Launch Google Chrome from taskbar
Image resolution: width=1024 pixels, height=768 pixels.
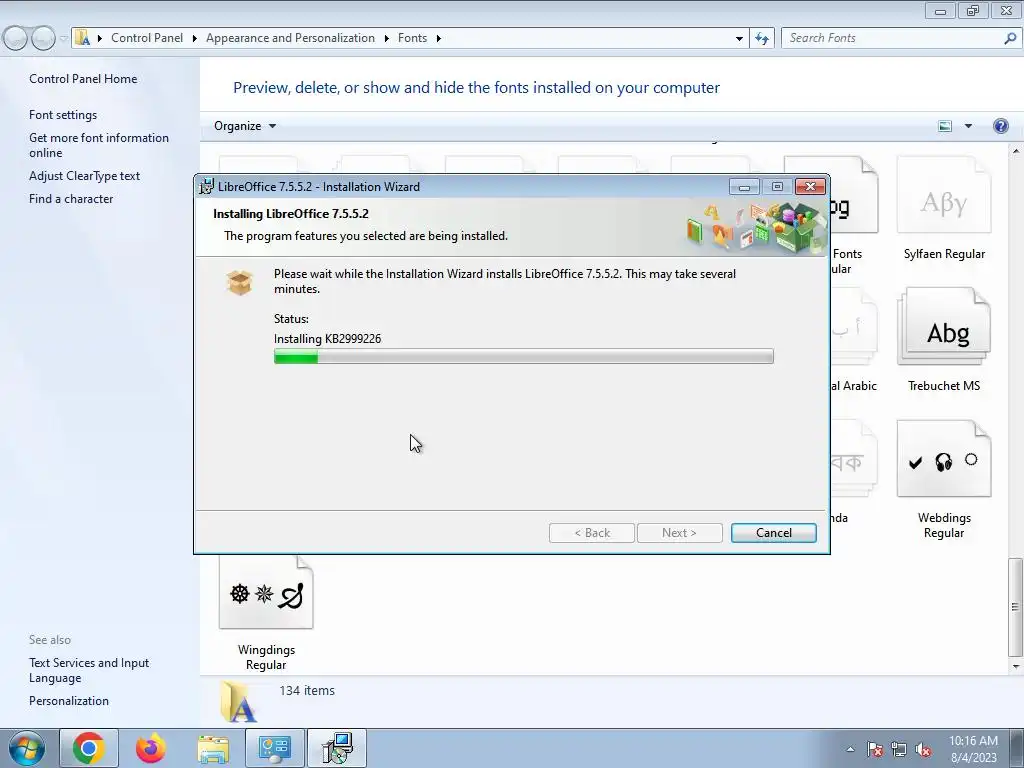tap(89, 748)
